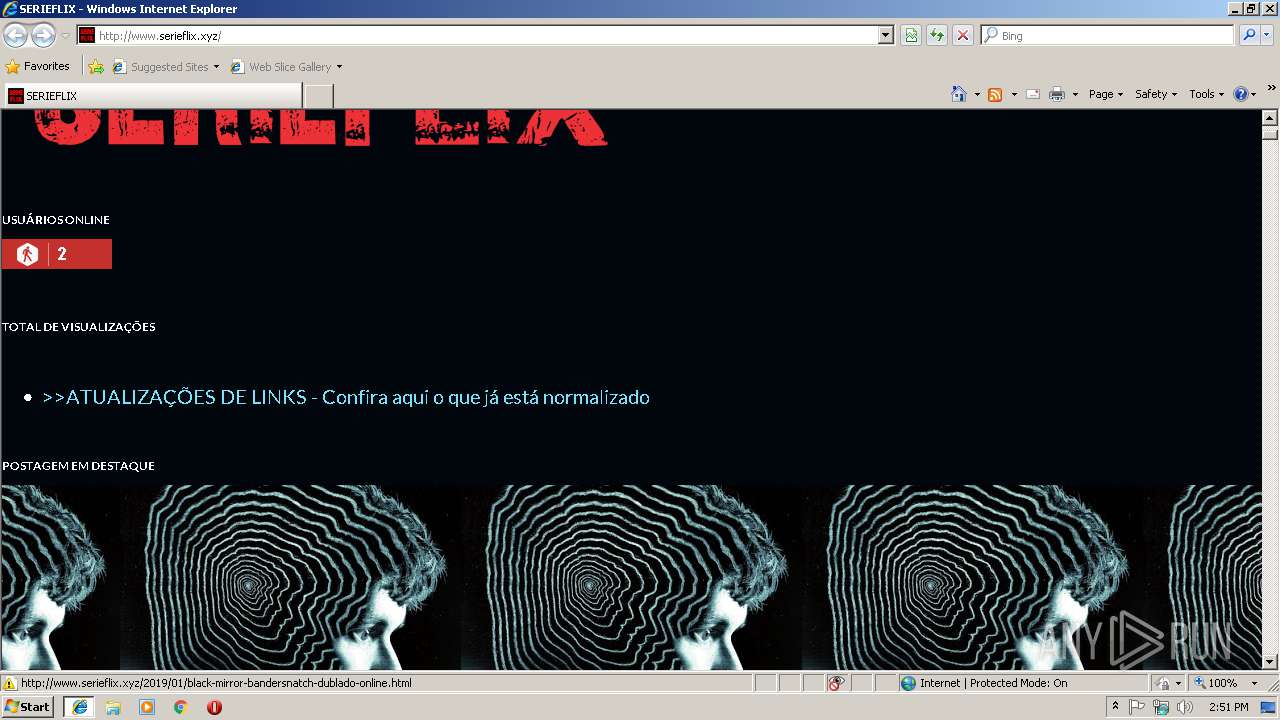Screen dimensions: 1280x720
Task: Click the red Opera-style taskbar icon
Action: (x=214, y=707)
